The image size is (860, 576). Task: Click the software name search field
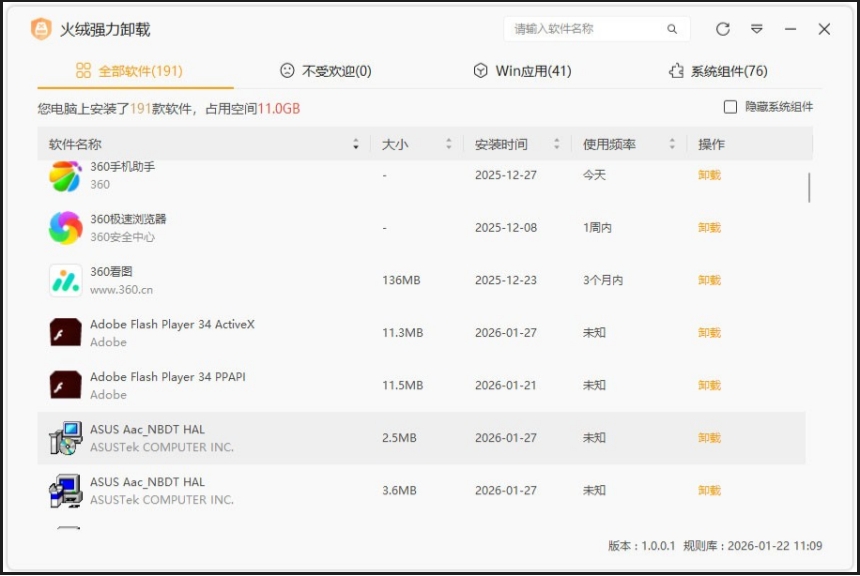tap(596, 29)
